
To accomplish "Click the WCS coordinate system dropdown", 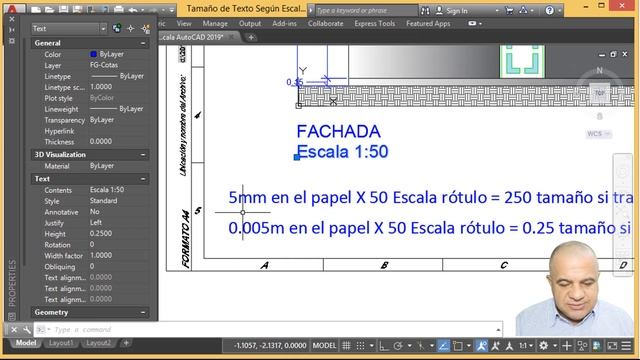I will 599,134.
